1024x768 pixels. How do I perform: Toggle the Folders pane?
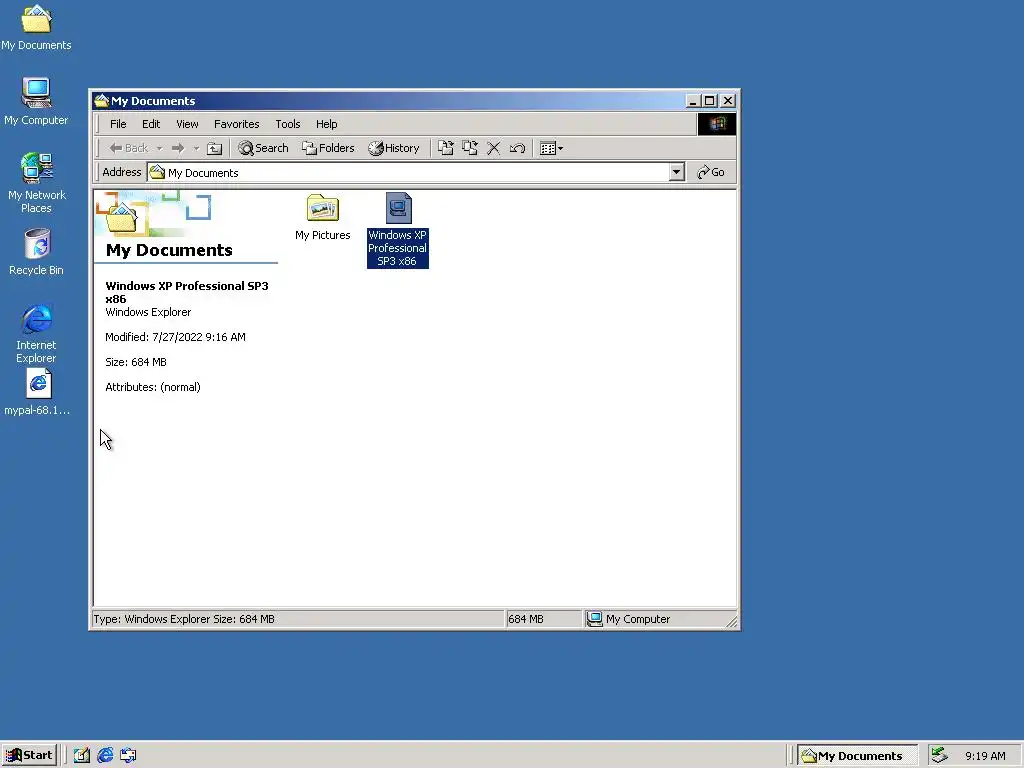tap(328, 148)
